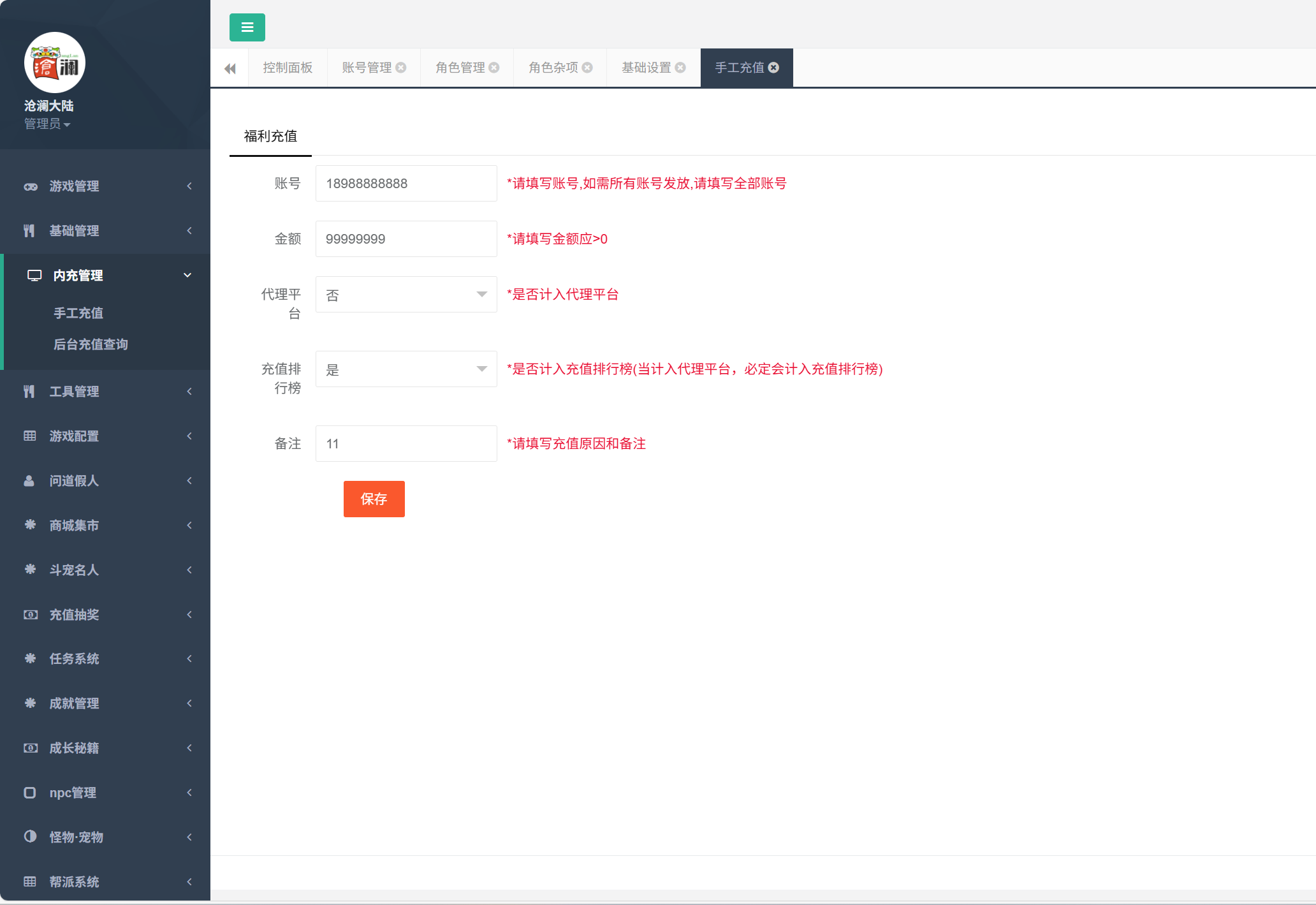Click the 帮派系统 table icon

(x=29, y=881)
